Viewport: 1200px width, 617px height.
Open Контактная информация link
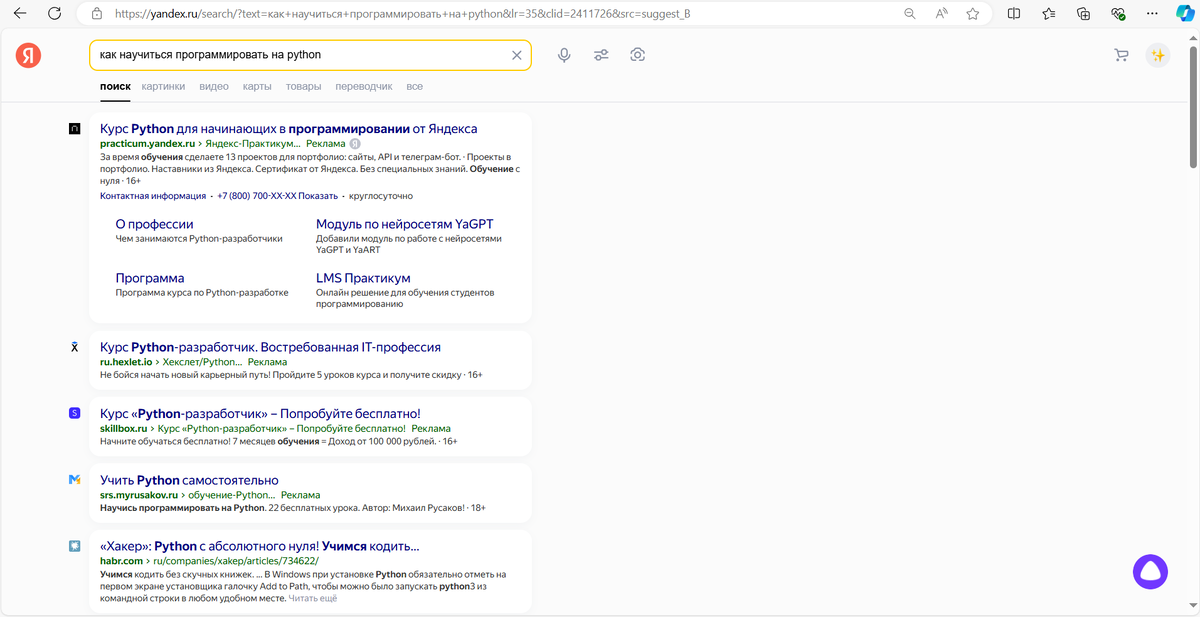[x=153, y=196]
